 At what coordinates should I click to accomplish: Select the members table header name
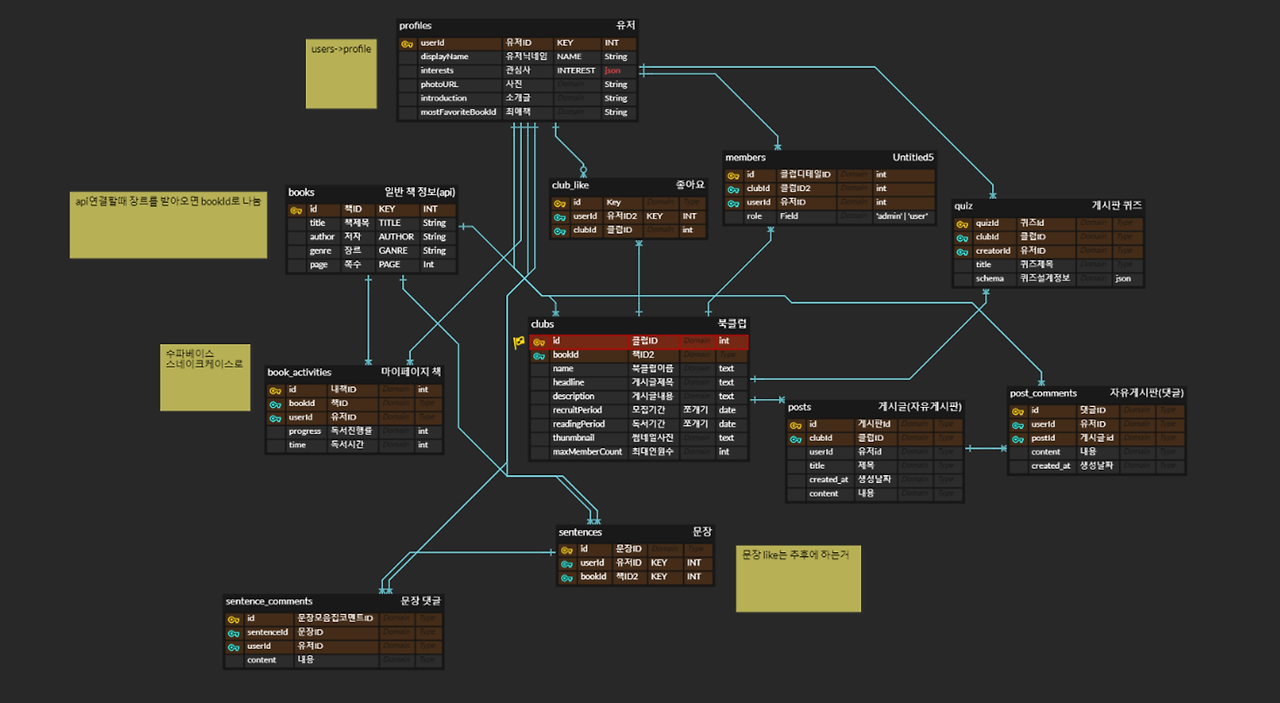745,158
